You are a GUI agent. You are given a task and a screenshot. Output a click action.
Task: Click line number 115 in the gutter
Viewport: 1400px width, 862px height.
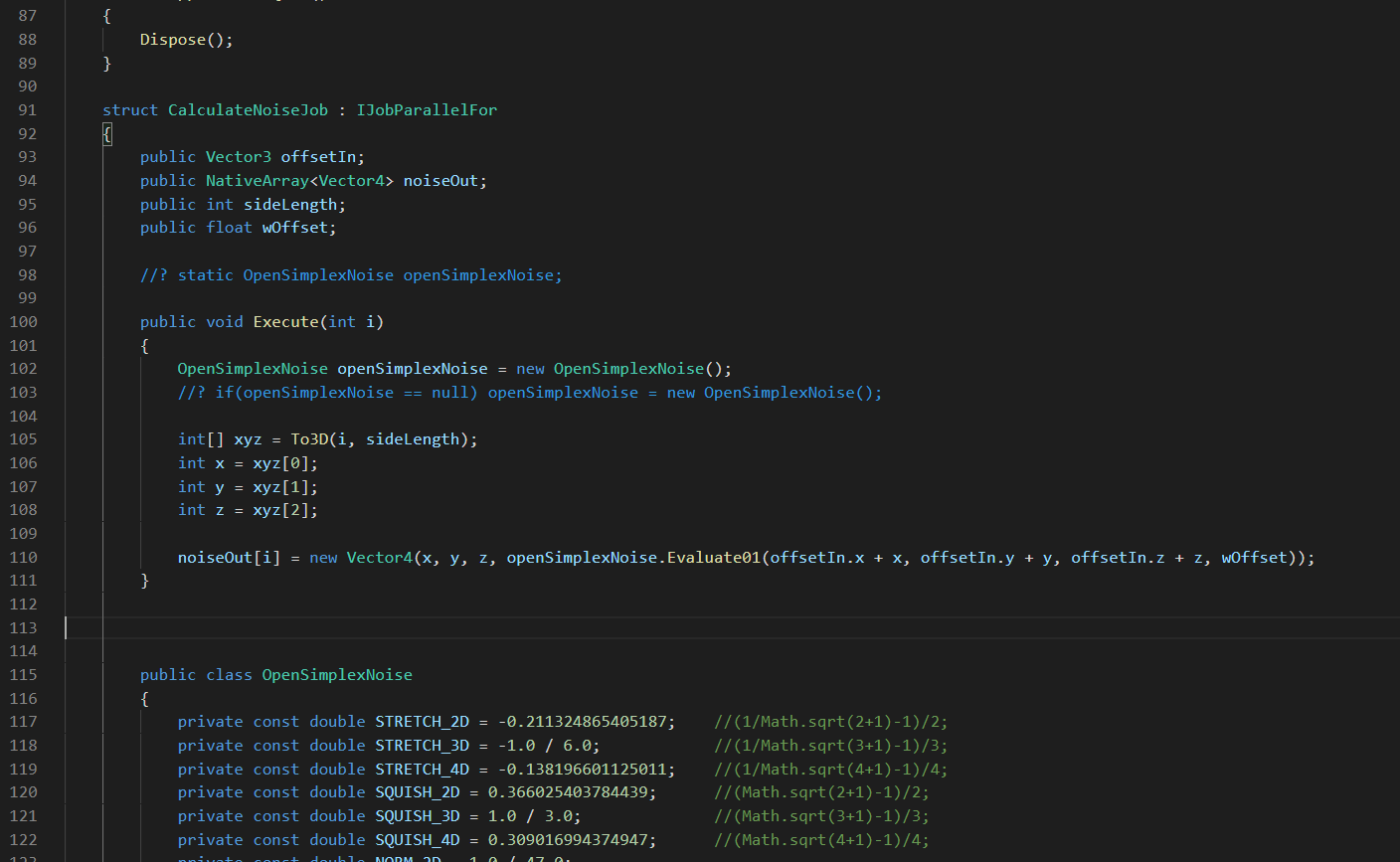[23, 675]
